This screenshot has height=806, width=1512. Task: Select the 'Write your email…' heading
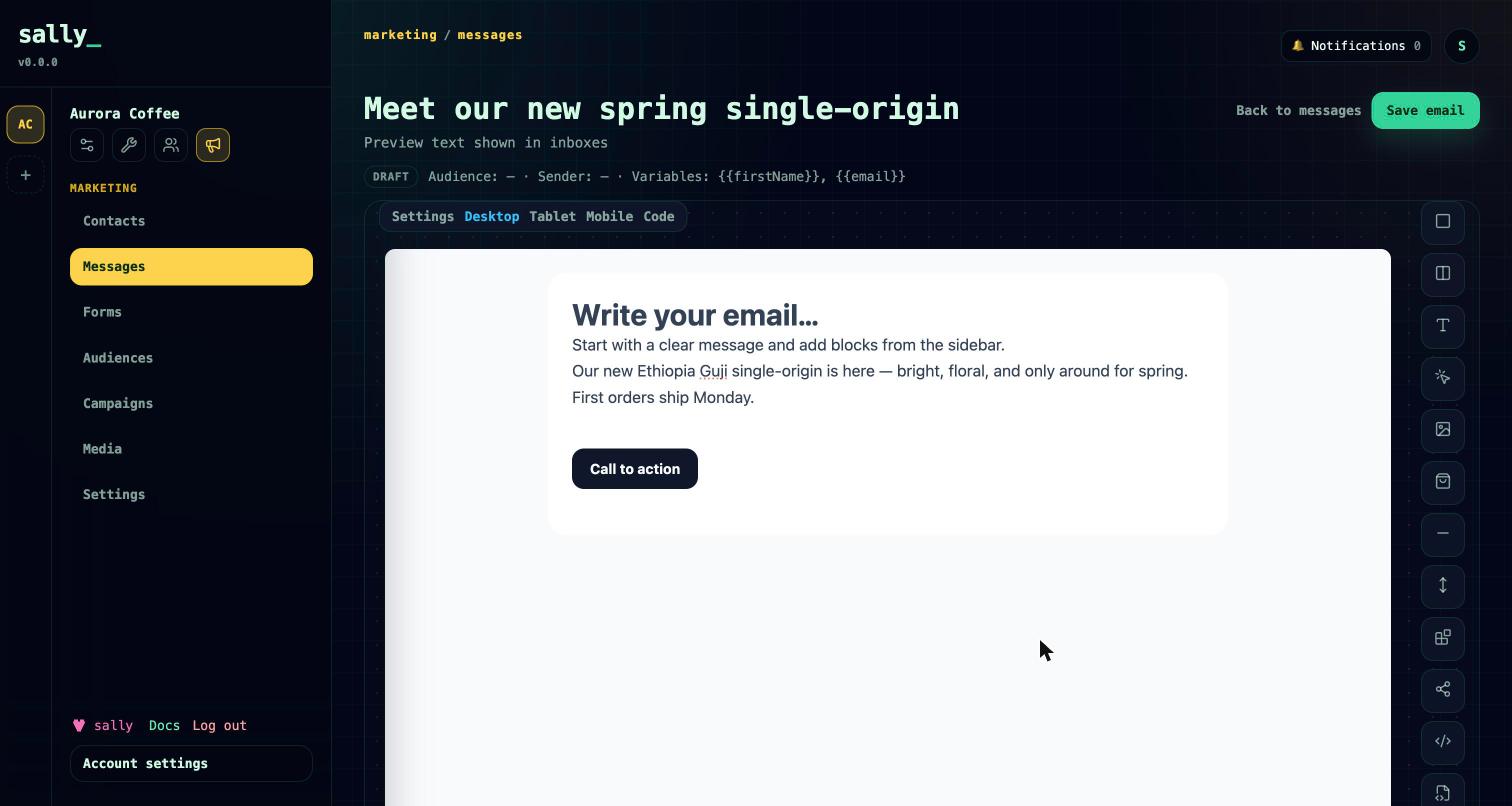[x=695, y=315]
